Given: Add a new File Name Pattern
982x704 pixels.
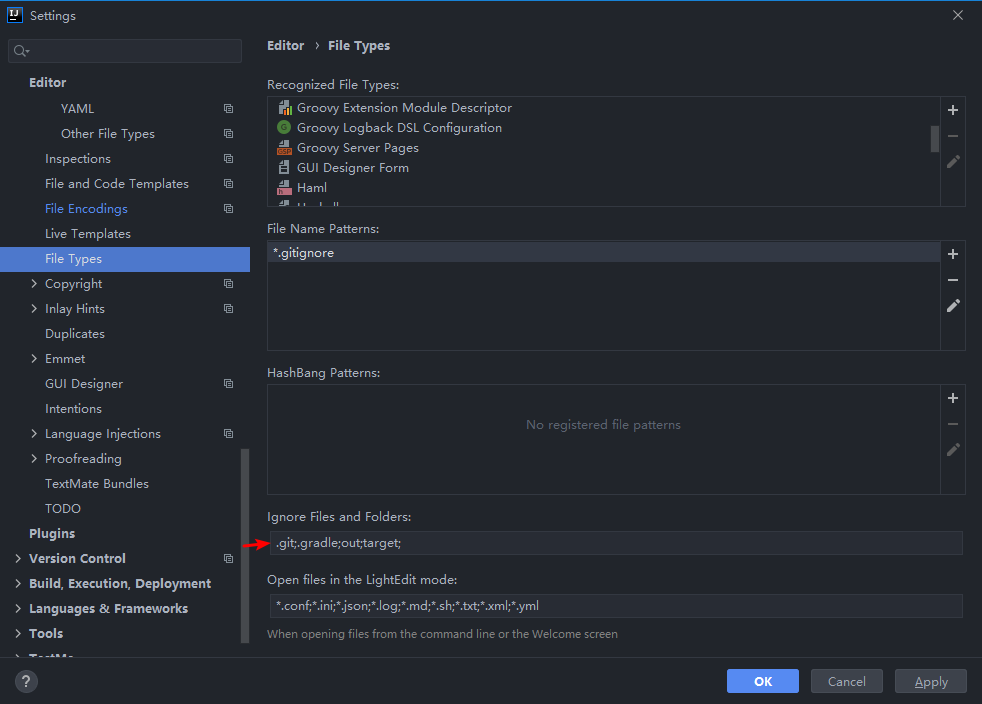Looking at the screenshot, I should coord(953,254).
